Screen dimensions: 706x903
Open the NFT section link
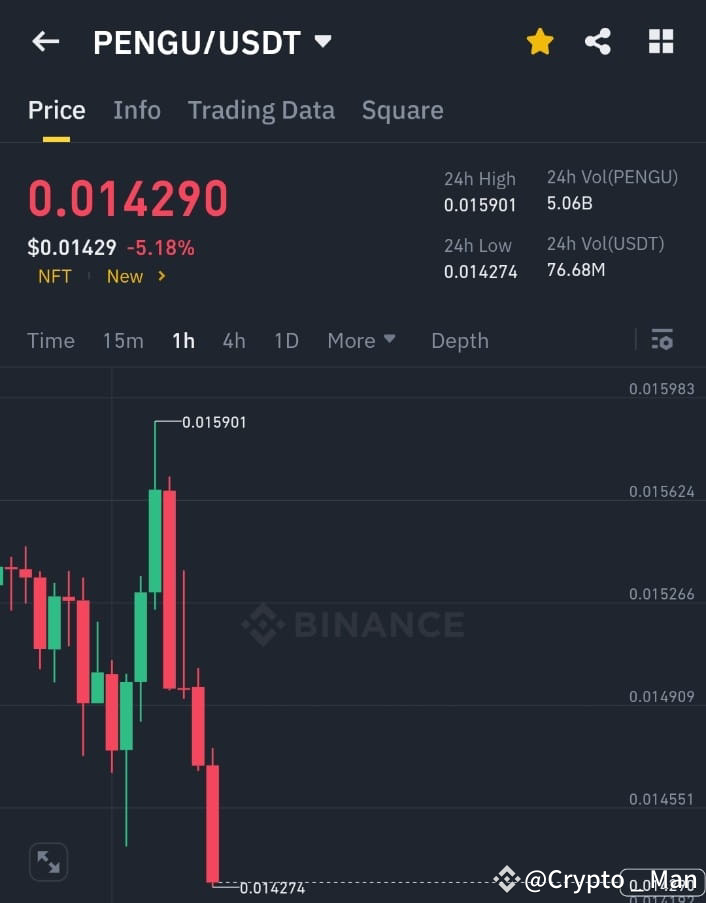[55, 276]
